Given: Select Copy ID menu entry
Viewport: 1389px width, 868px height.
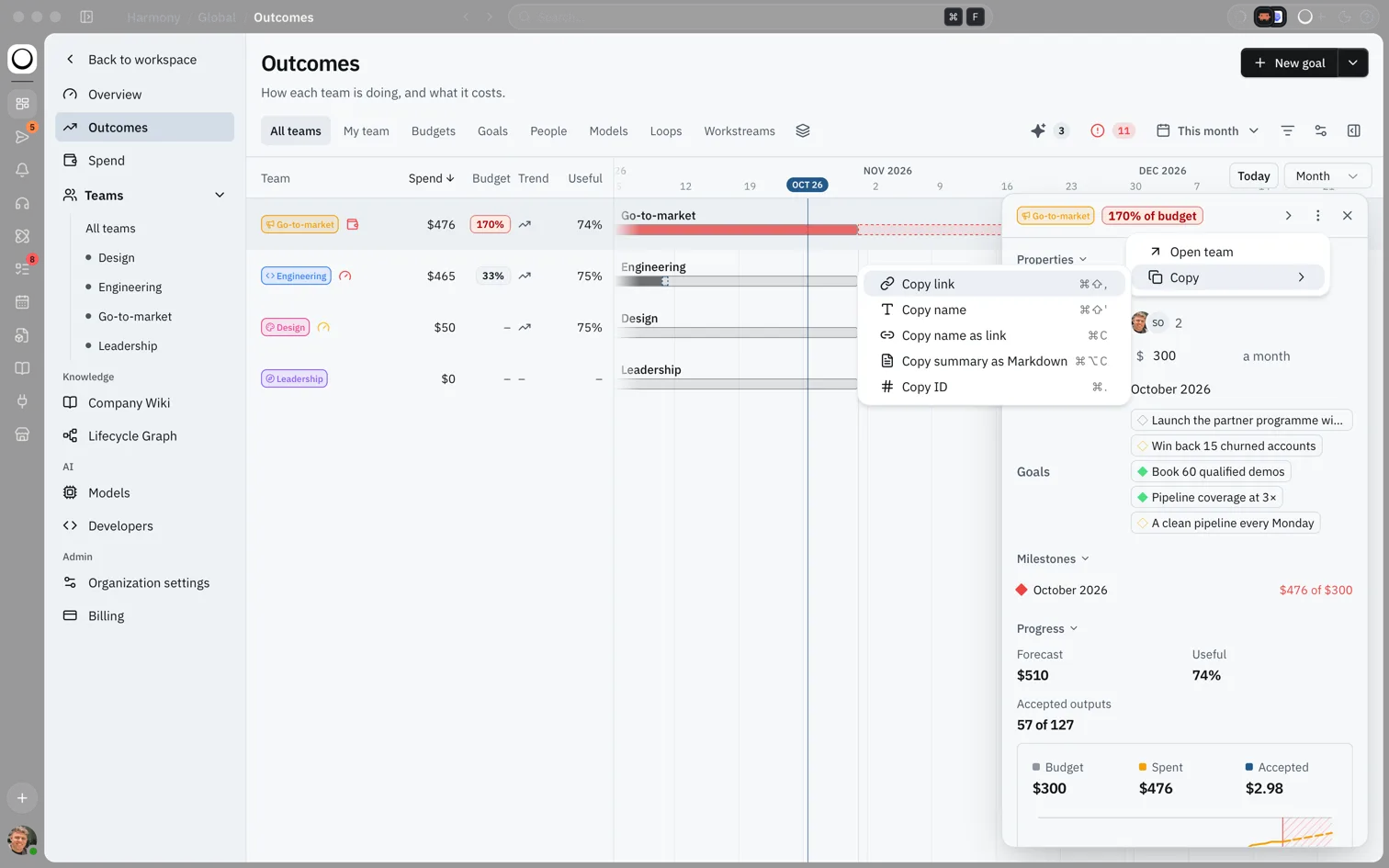Looking at the screenshot, I should (994, 387).
